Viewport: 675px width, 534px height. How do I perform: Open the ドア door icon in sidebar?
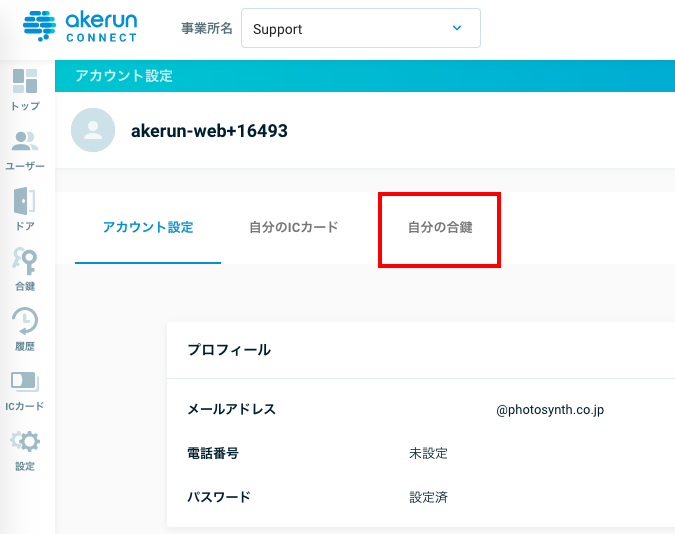tap(25, 201)
